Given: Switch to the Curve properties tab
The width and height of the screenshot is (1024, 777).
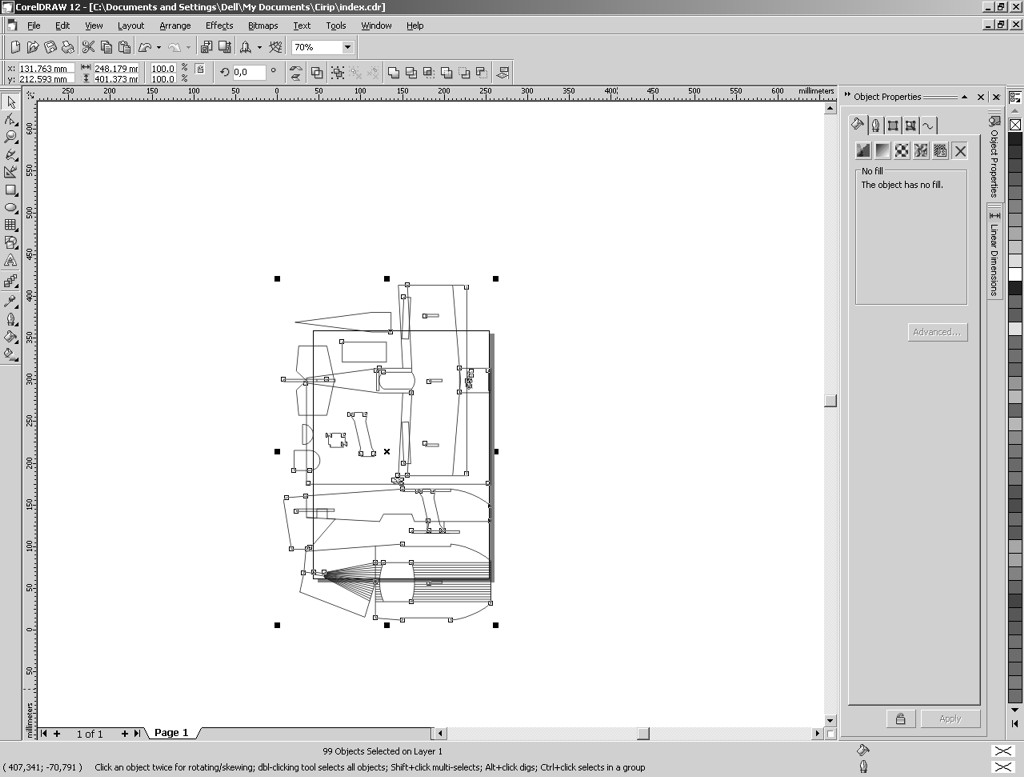Looking at the screenshot, I should tap(928, 125).
